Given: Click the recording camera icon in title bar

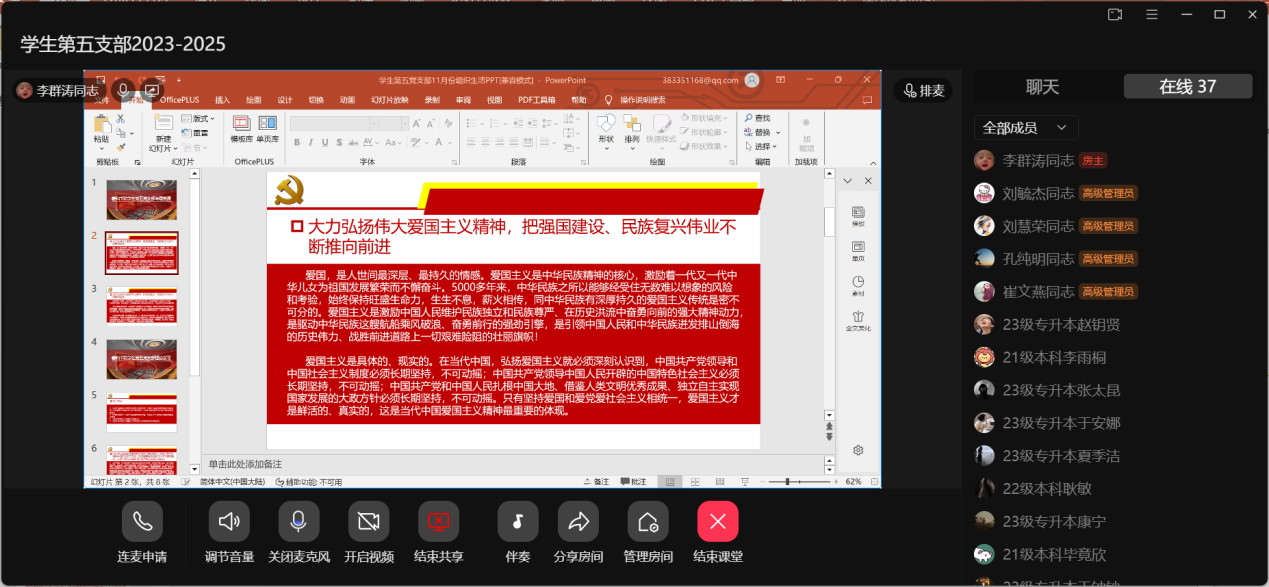Looking at the screenshot, I should click(x=1115, y=14).
